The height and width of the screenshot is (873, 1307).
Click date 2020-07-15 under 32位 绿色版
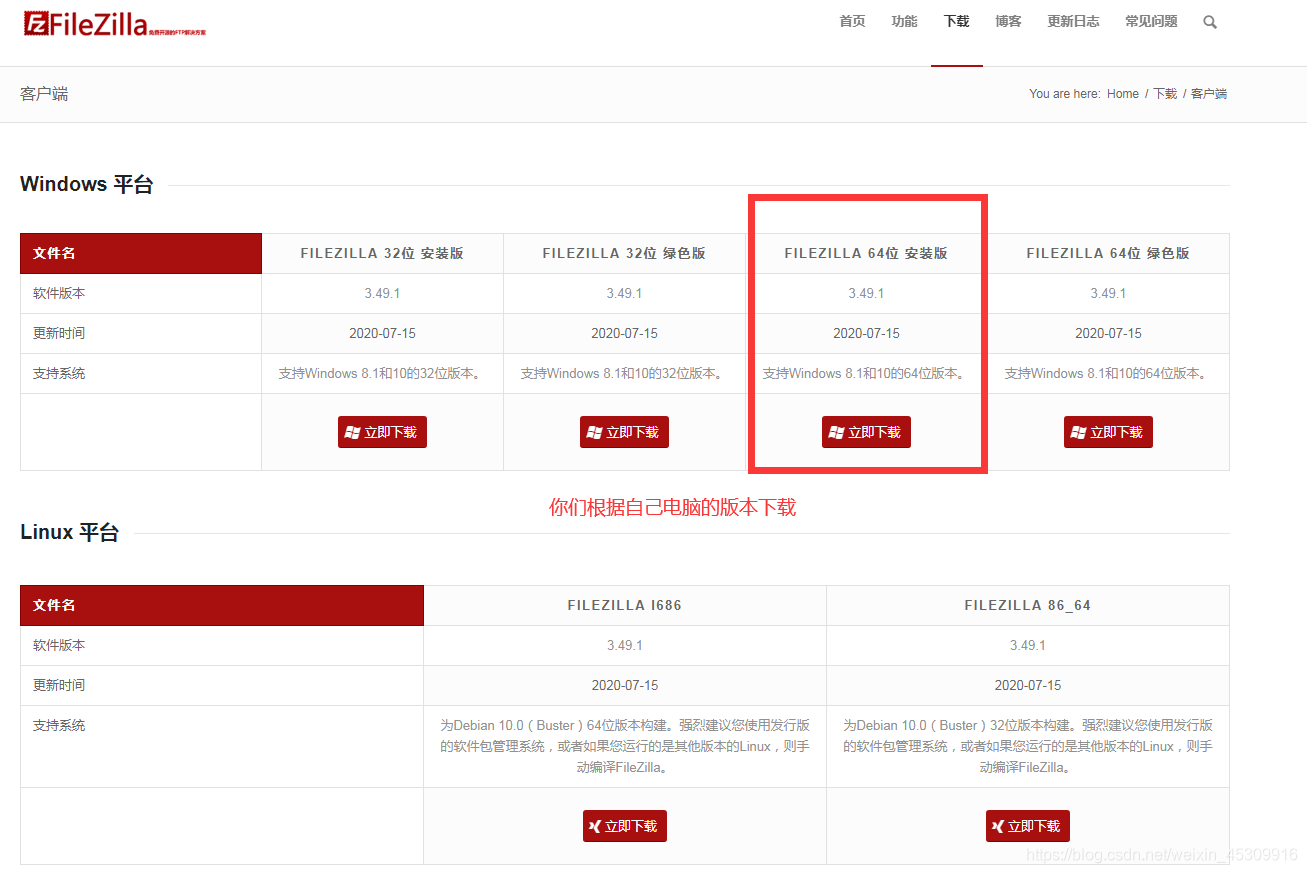[624, 333]
